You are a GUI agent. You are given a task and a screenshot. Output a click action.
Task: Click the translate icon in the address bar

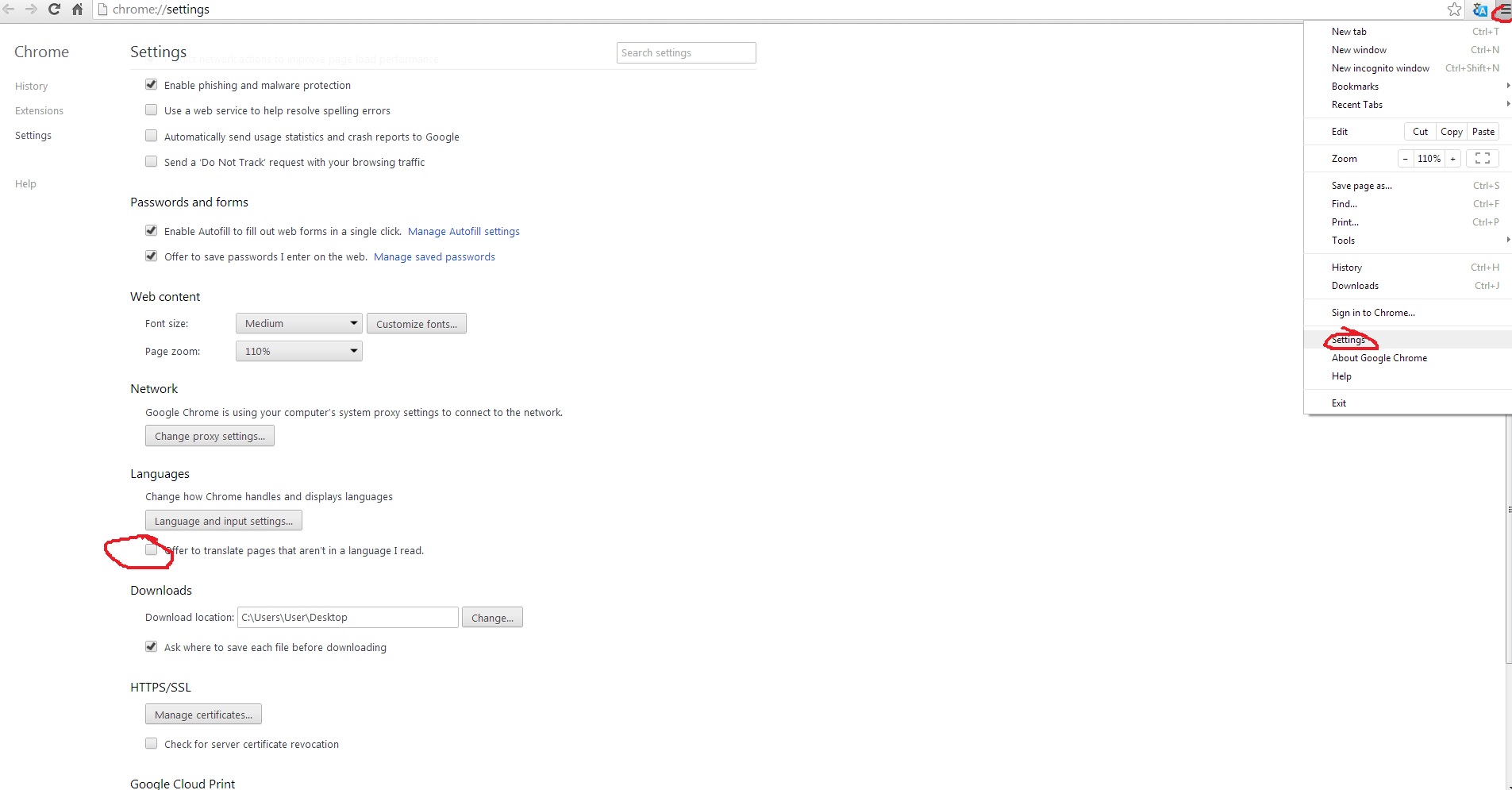tap(1479, 10)
